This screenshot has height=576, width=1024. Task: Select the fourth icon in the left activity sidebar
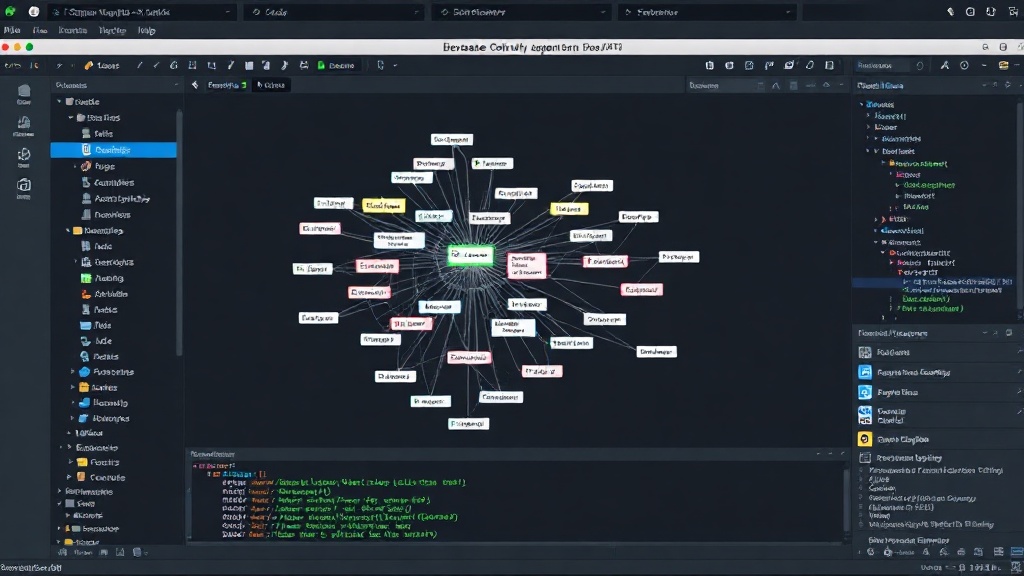(x=24, y=189)
